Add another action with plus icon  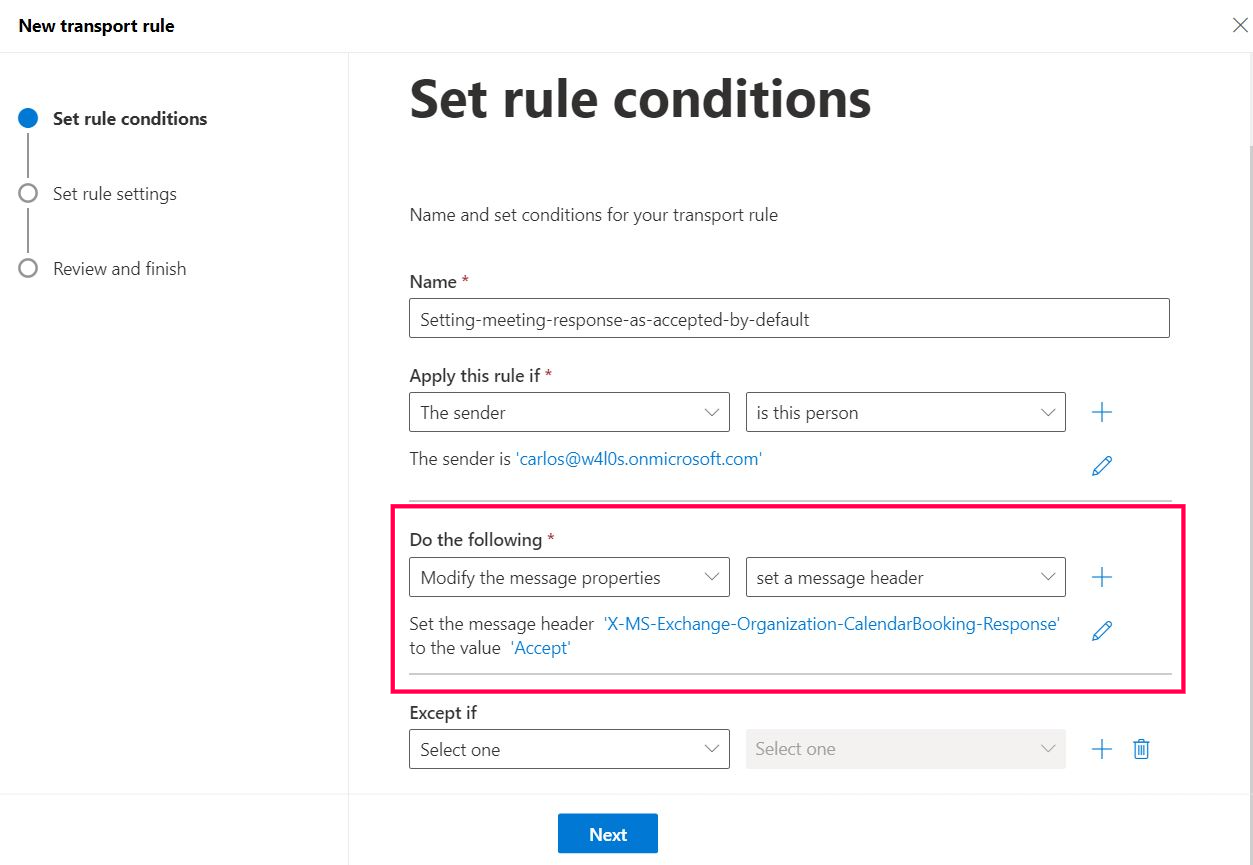tap(1101, 577)
